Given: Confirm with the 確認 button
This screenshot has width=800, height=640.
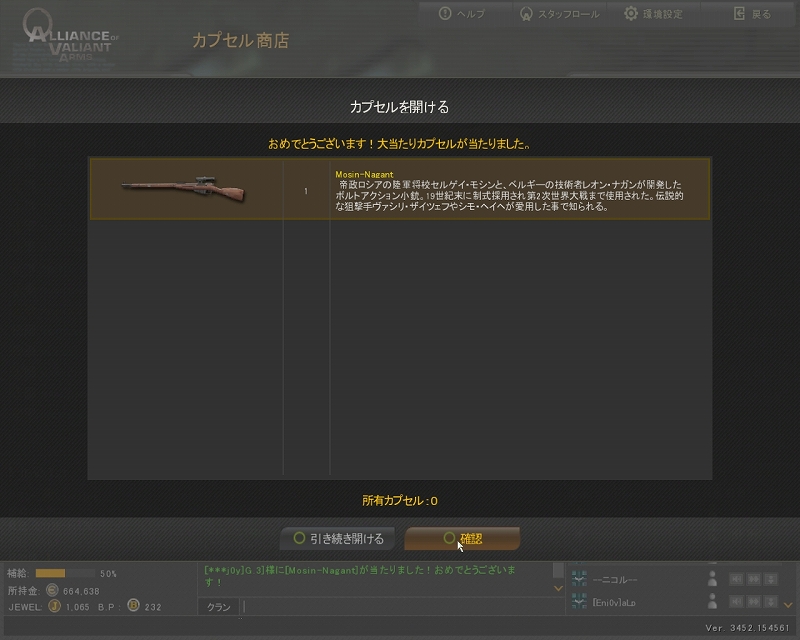Looking at the screenshot, I should [462, 538].
